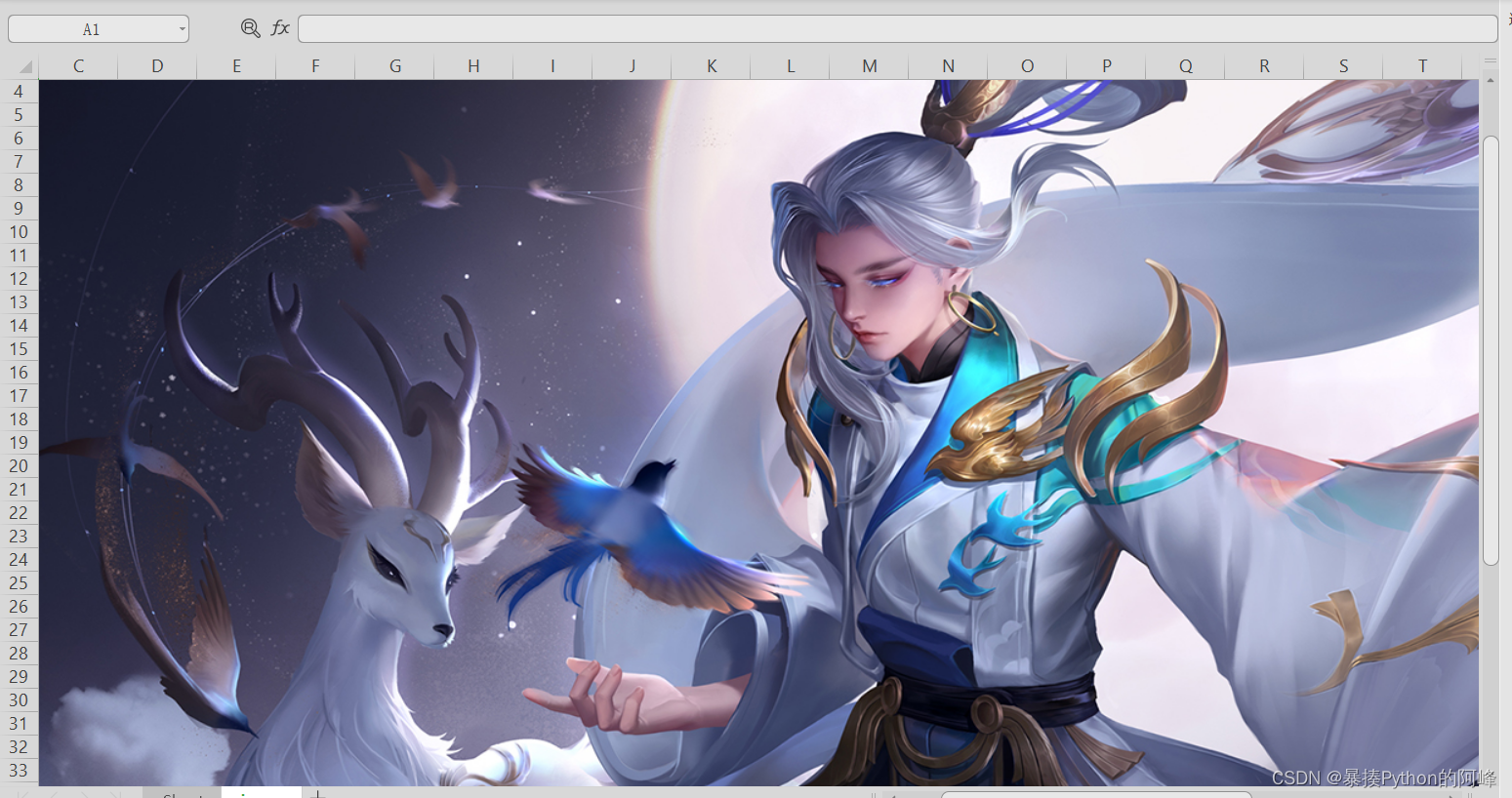Click inside the formula bar input
This screenshot has height=798, width=1512.
pos(897,28)
